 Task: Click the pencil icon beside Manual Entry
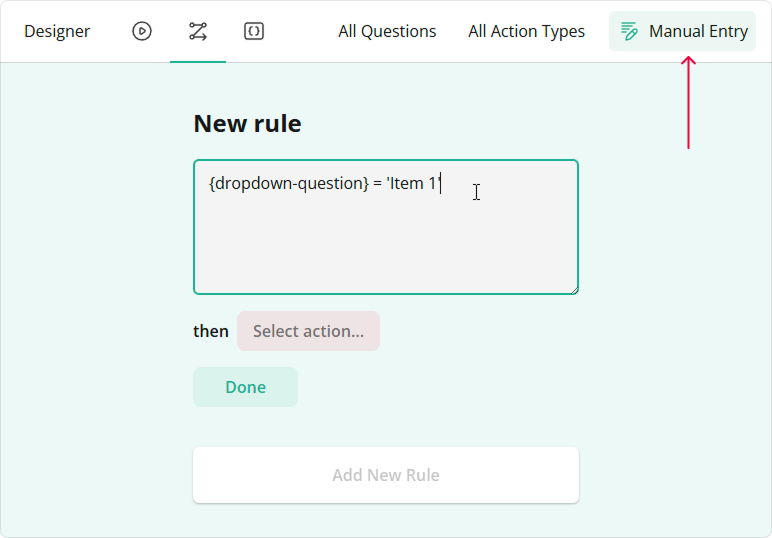[629, 31]
